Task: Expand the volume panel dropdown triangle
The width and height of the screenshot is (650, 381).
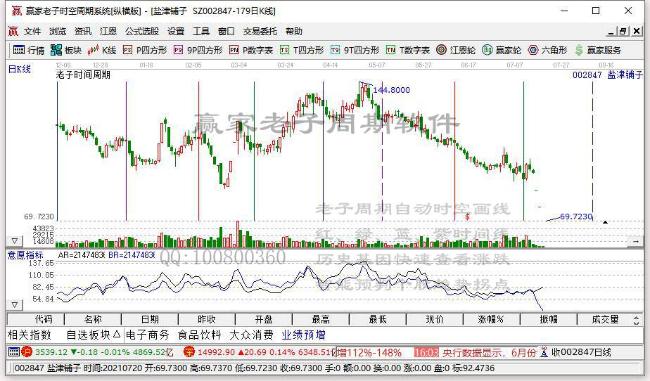Action: pos(15,241)
